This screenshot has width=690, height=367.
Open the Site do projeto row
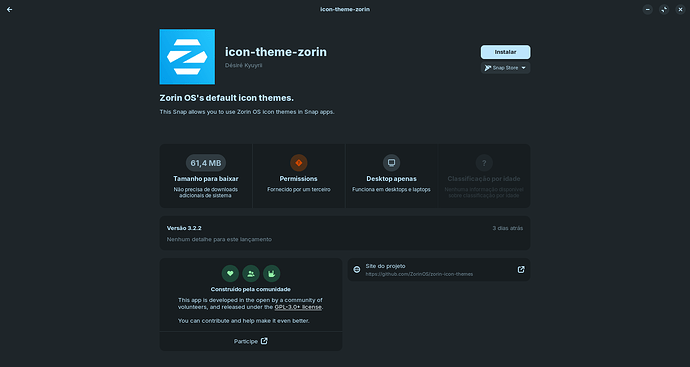[439, 270]
